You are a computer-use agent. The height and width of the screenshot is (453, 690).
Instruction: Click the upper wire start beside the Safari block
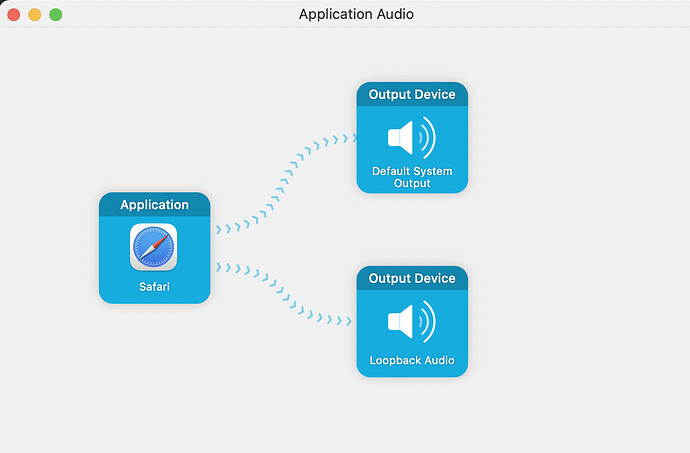221,229
